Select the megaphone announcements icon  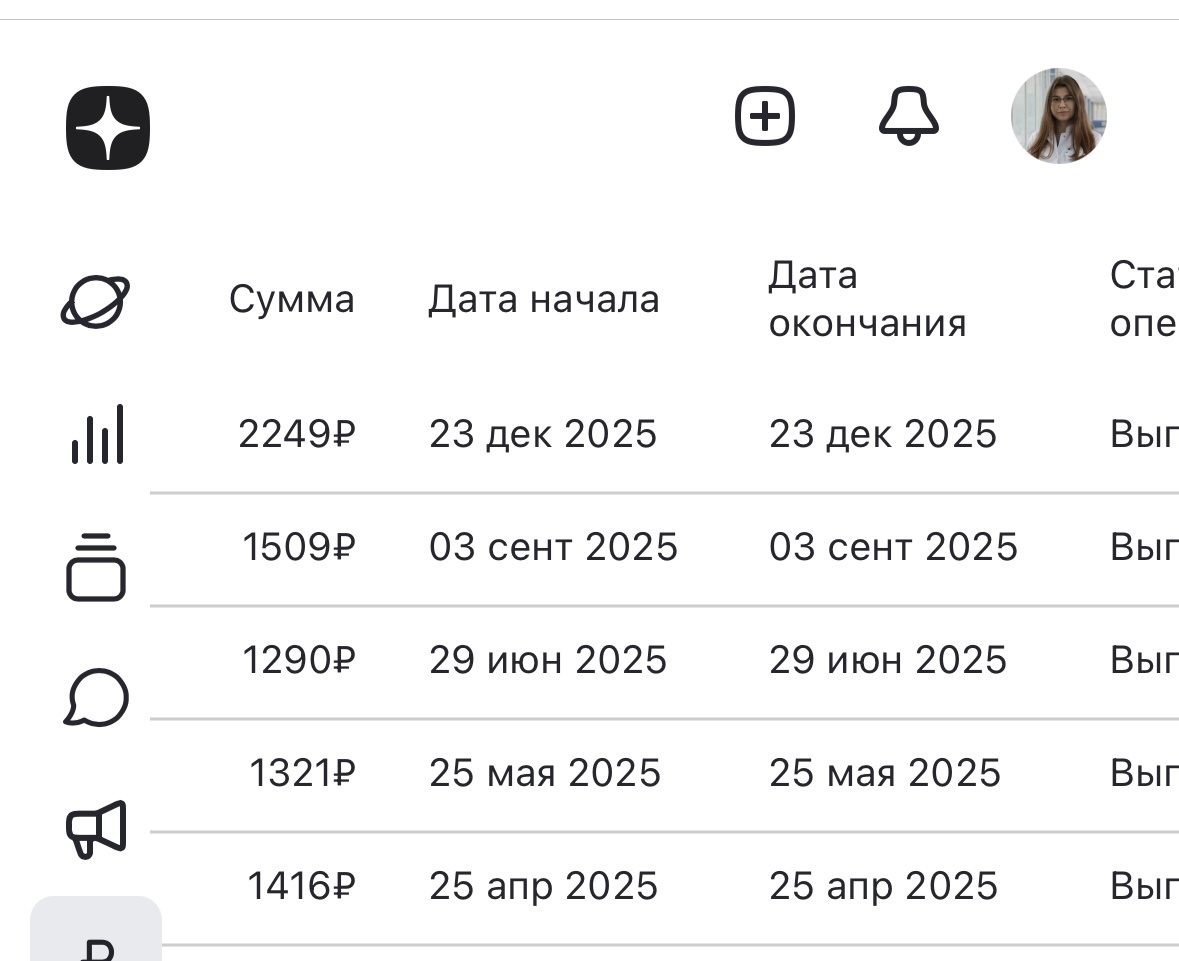click(97, 824)
